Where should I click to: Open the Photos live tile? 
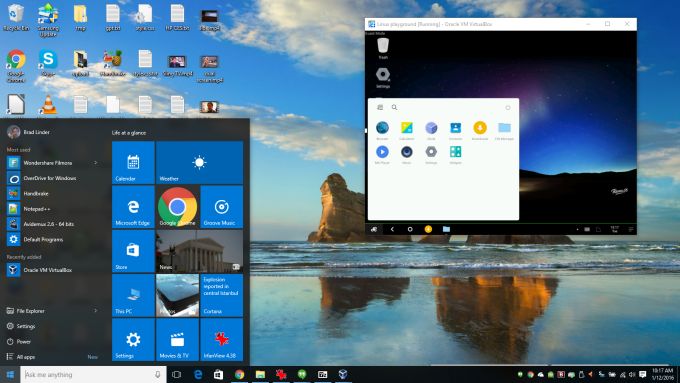177,295
